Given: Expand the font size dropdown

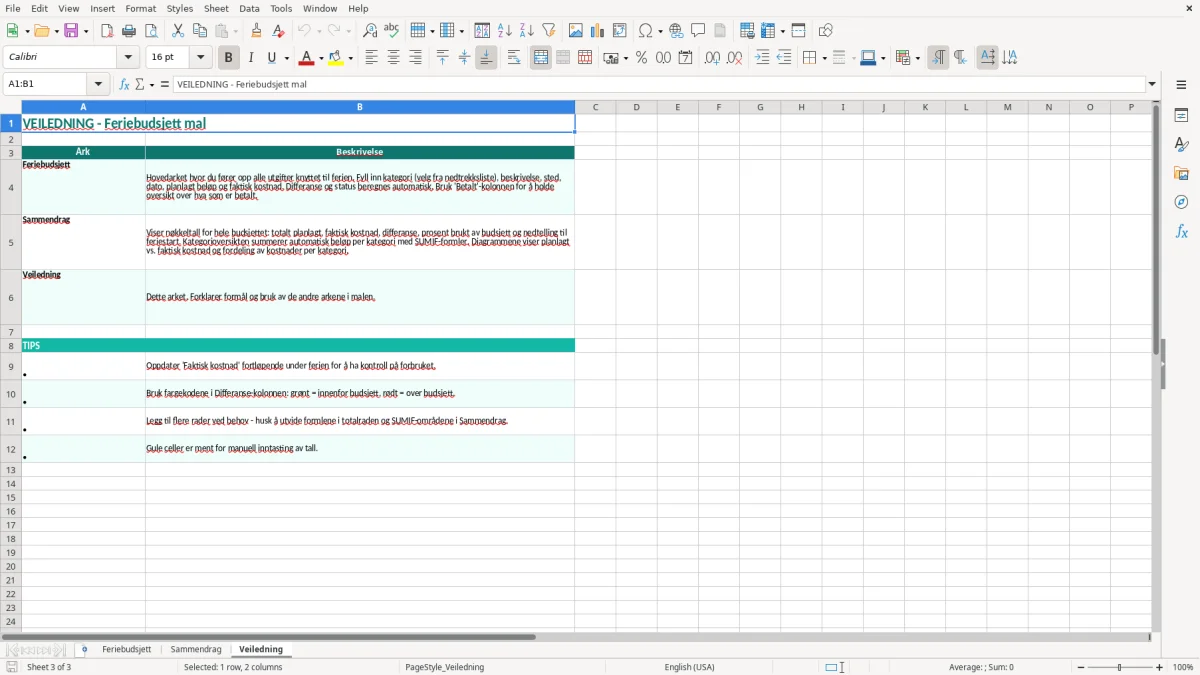Looking at the screenshot, I should tap(200, 58).
